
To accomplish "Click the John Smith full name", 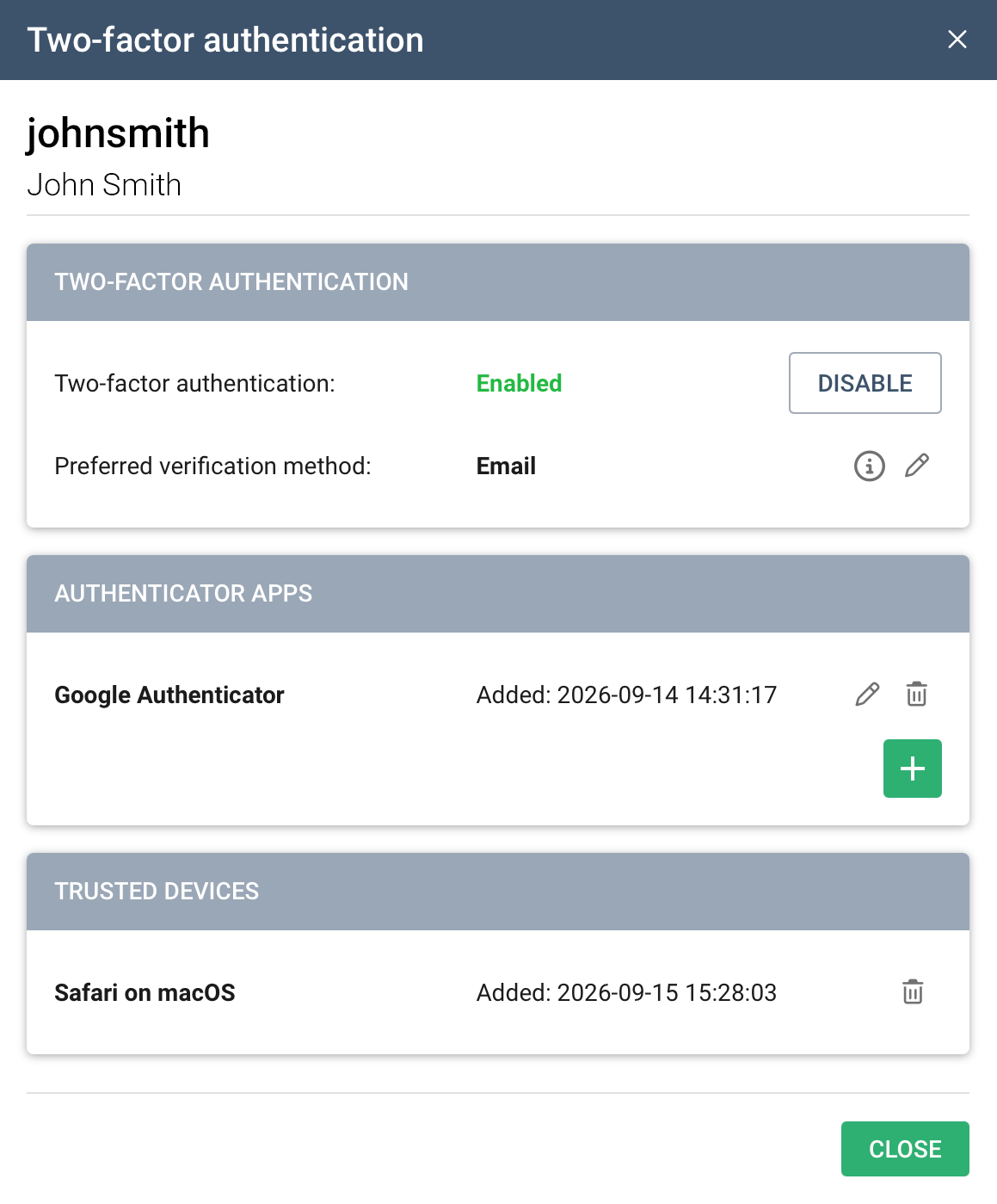I will pos(104,184).
